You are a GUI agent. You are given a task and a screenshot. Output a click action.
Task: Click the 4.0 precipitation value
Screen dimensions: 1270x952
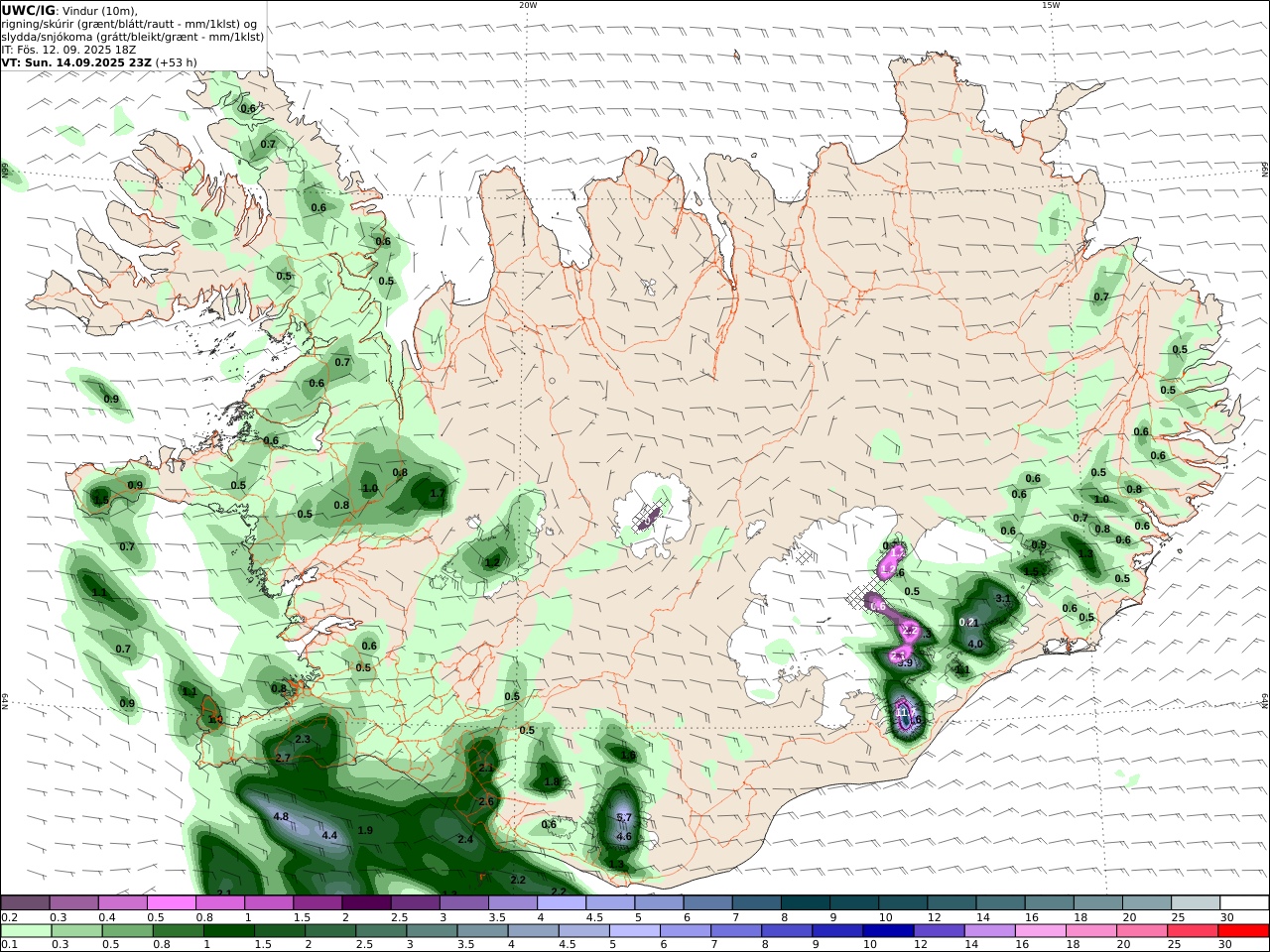click(975, 644)
